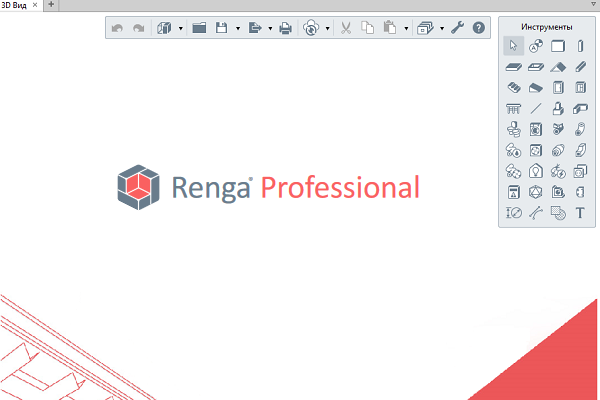Activate the Floor slab tool
600x400 pixels.
[514, 67]
